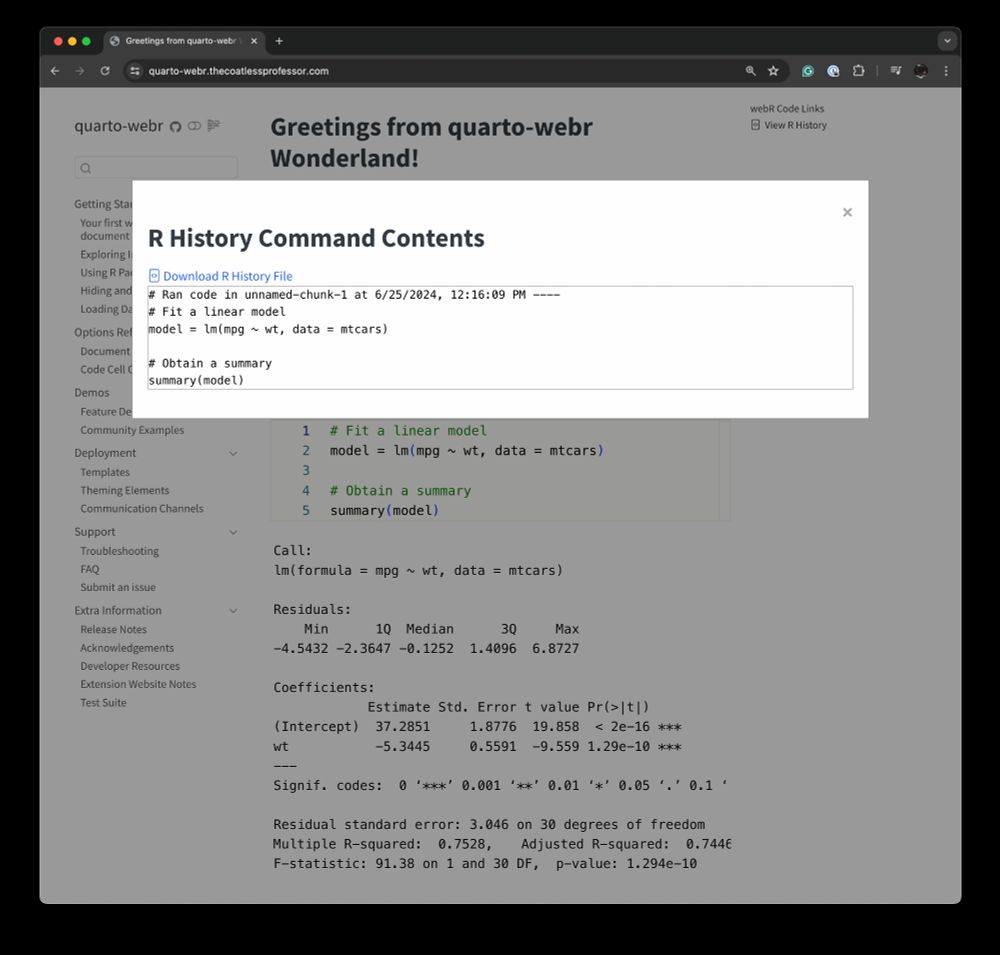This screenshot has width=1000, height=955.
Task: Expand the Extra Information section
Action: tap(233, 610)
